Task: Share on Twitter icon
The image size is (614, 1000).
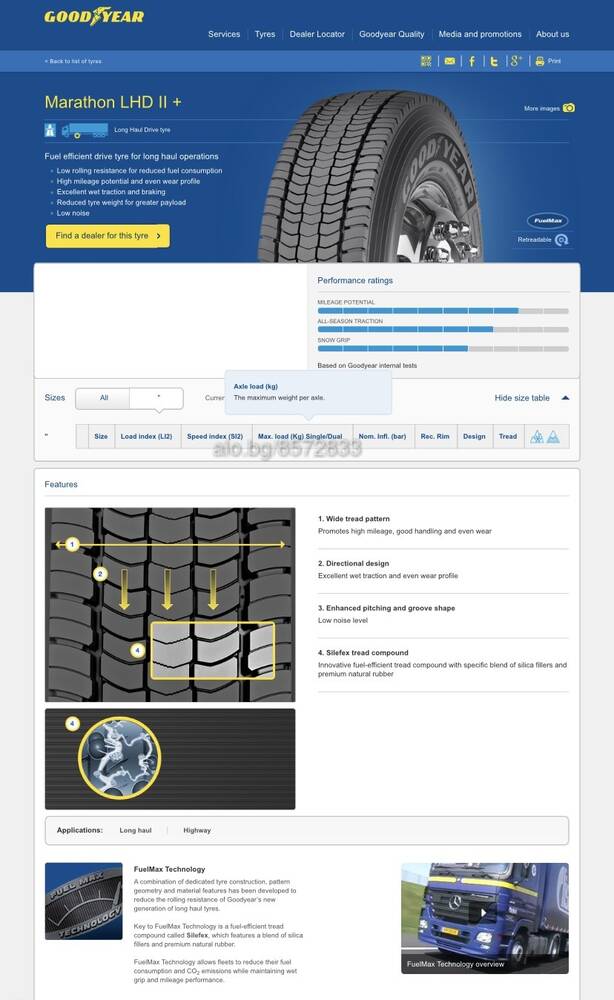Action: (493, 61)
